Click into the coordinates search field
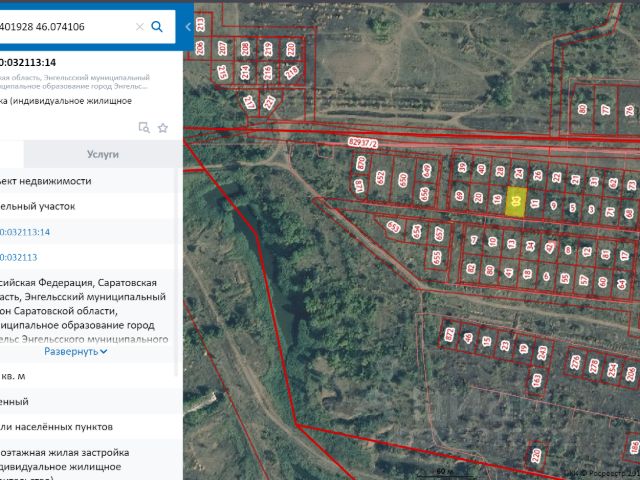The height and width of the screenshot is (480, 640). point(65,27)
